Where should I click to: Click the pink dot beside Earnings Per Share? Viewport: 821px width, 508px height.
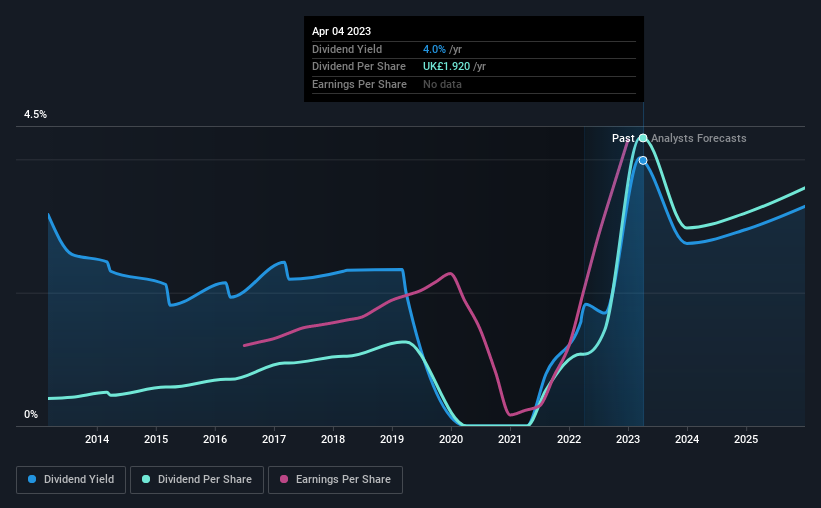[284, 479]
